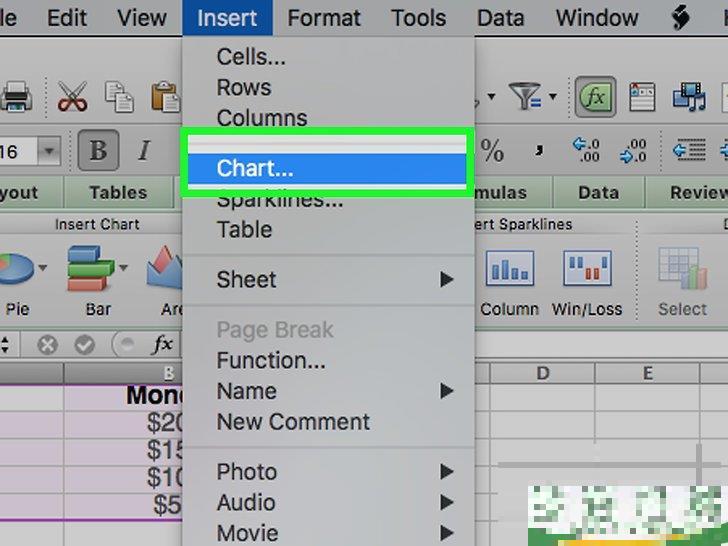Open the filter dropdown arrow
Screen dimensions: 728x546
pos(551,98)
